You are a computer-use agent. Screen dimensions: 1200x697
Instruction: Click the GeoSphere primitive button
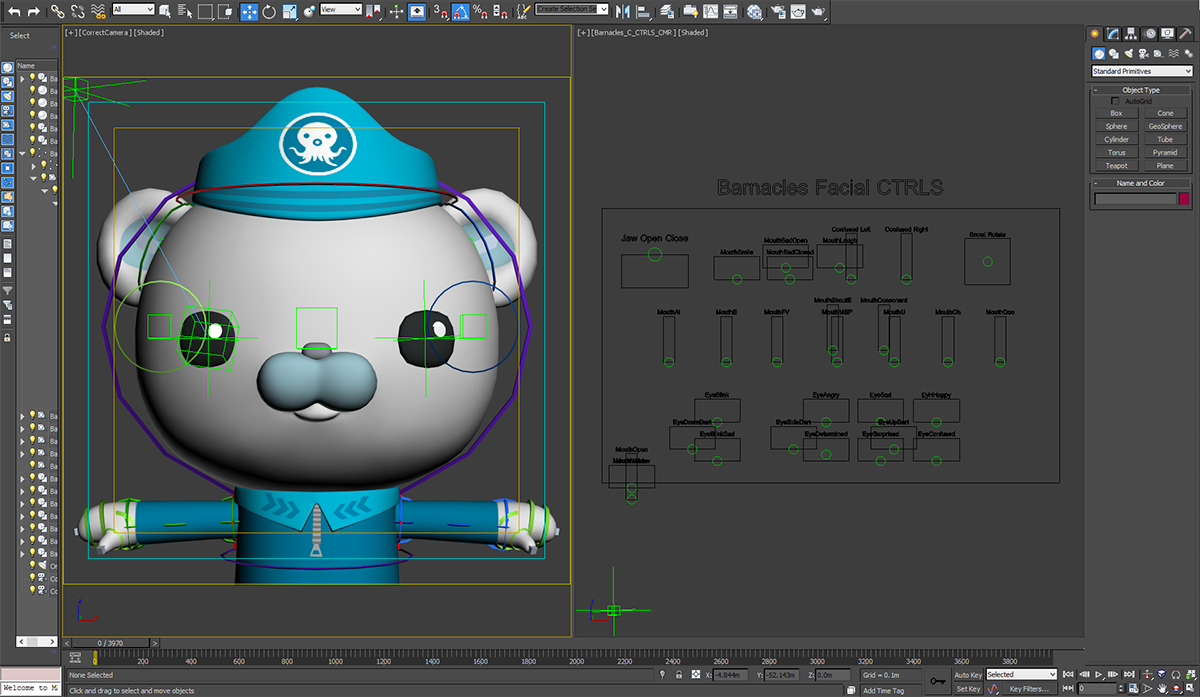pyautogui.click(x=1165, y=127)
